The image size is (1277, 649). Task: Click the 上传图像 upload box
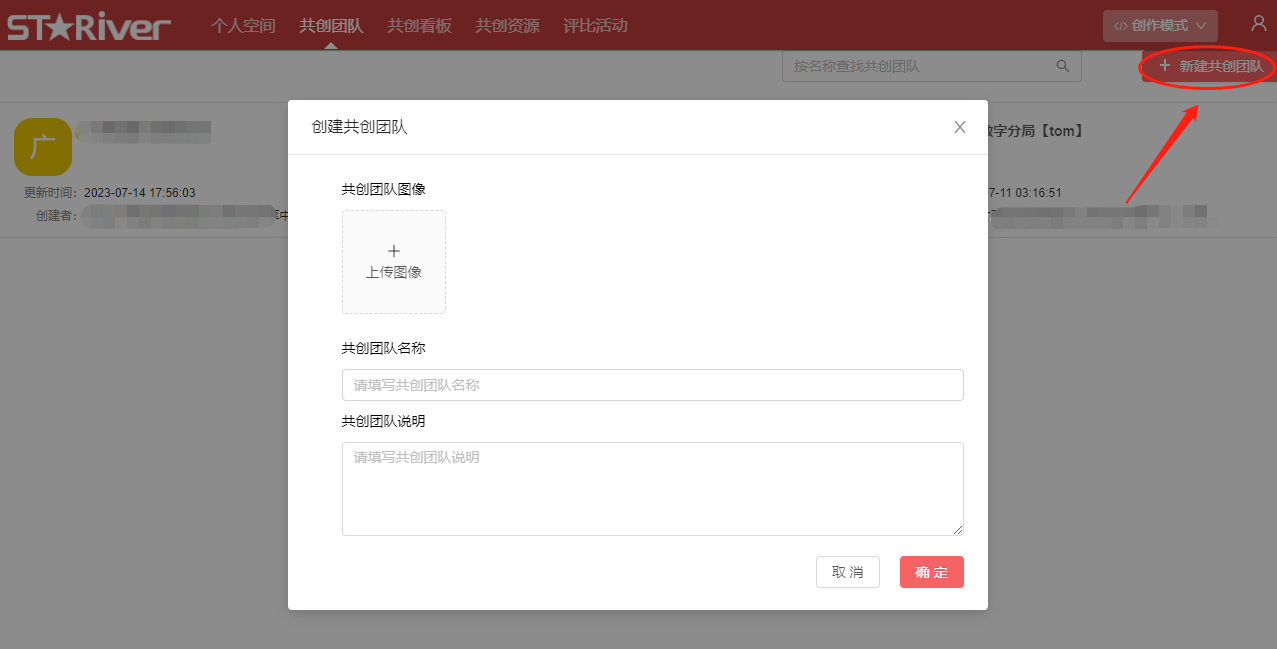click(394, 262)
